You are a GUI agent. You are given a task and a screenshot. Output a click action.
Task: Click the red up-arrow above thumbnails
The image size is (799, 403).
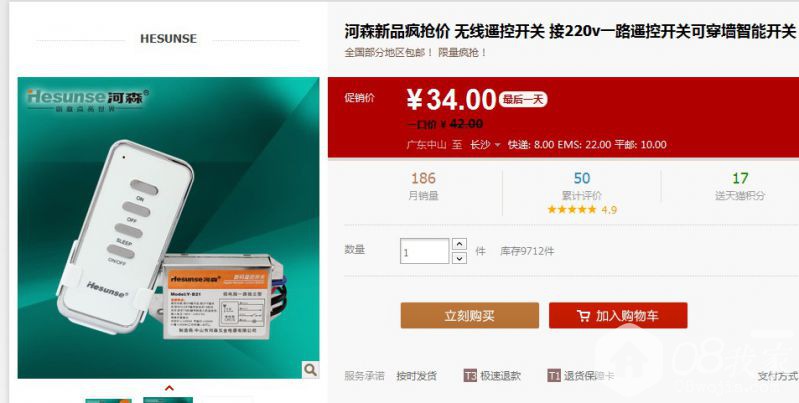click(169, 388)
